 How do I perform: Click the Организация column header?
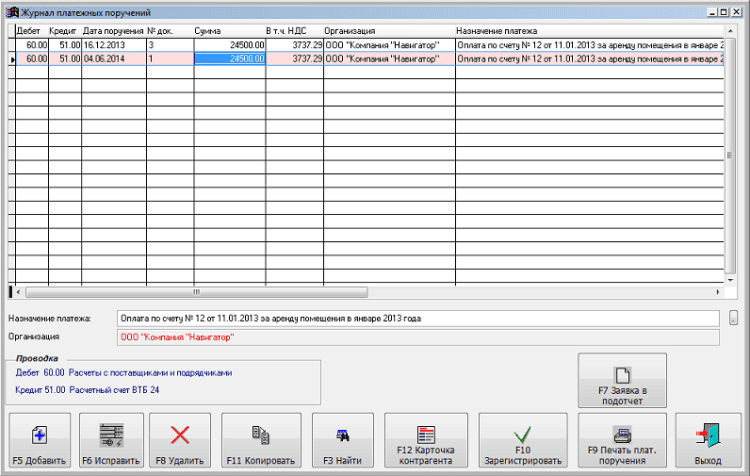pos(389,31)
